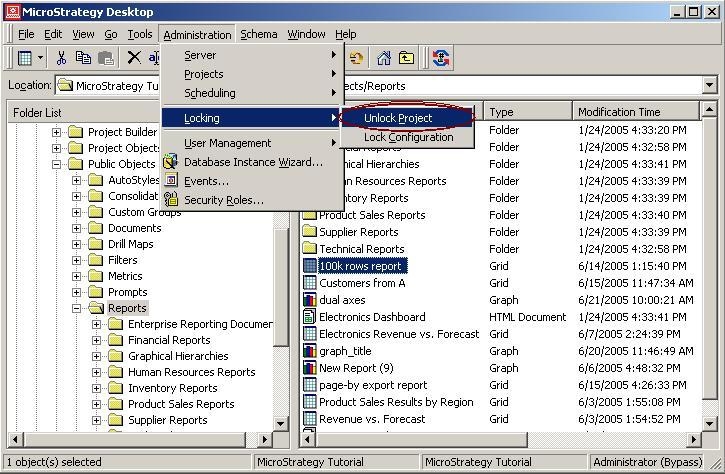This screenshot has height=474, width=725.
Task: Expand the Financial Reports tree node
Action: pos(96,340)
